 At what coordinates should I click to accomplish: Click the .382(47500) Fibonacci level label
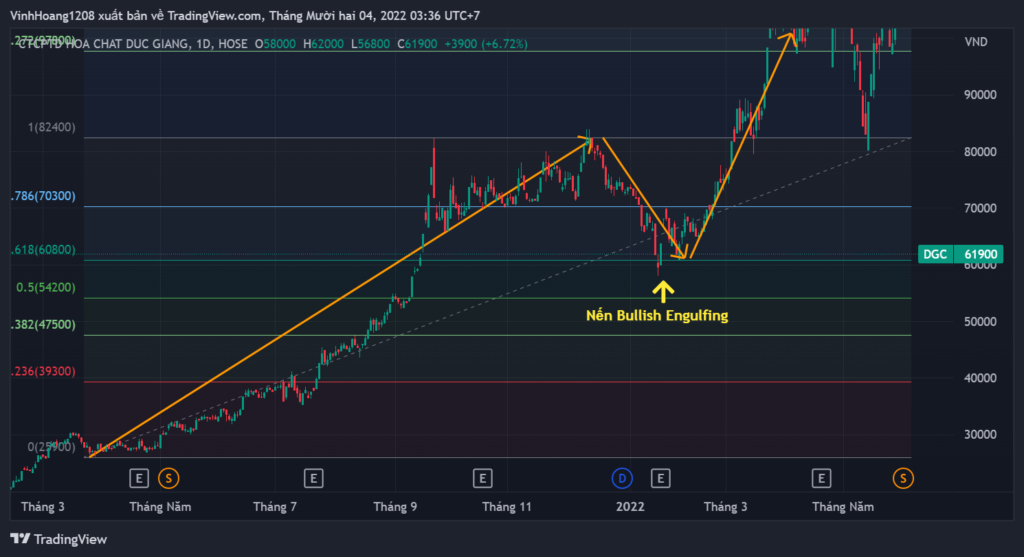(x=43, y=325)
